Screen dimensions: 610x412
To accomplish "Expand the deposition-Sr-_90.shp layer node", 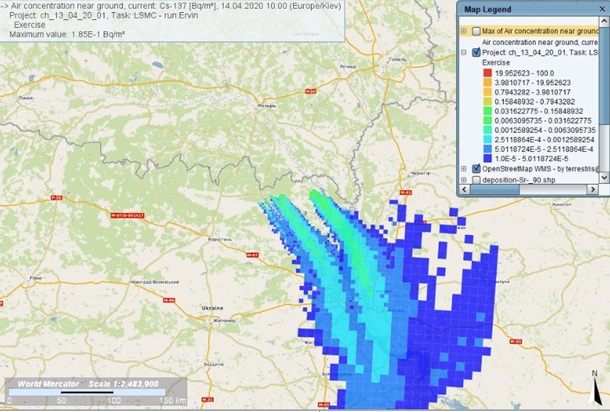I will (x=465, y=180).
